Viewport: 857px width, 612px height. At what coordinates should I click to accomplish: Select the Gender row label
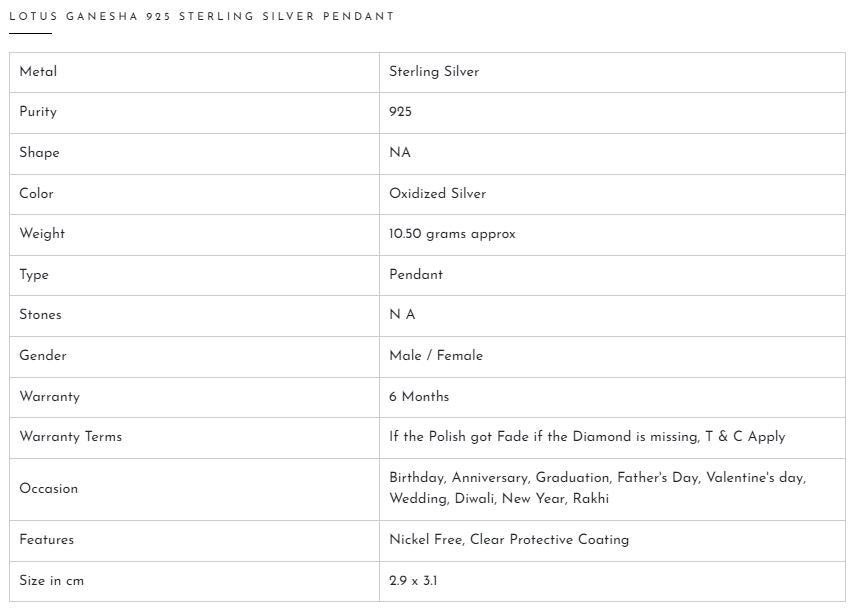[42, 355]
